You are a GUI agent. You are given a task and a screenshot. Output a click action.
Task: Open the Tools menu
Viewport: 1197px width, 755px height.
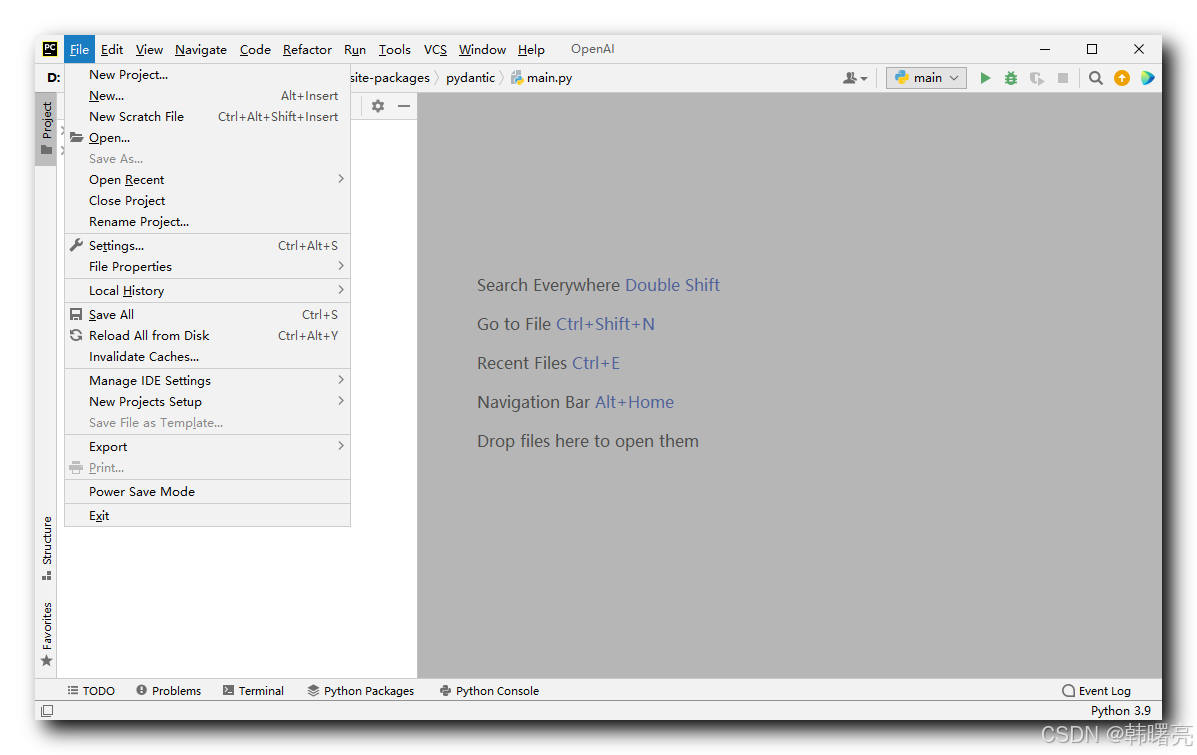tap(395, 50)
